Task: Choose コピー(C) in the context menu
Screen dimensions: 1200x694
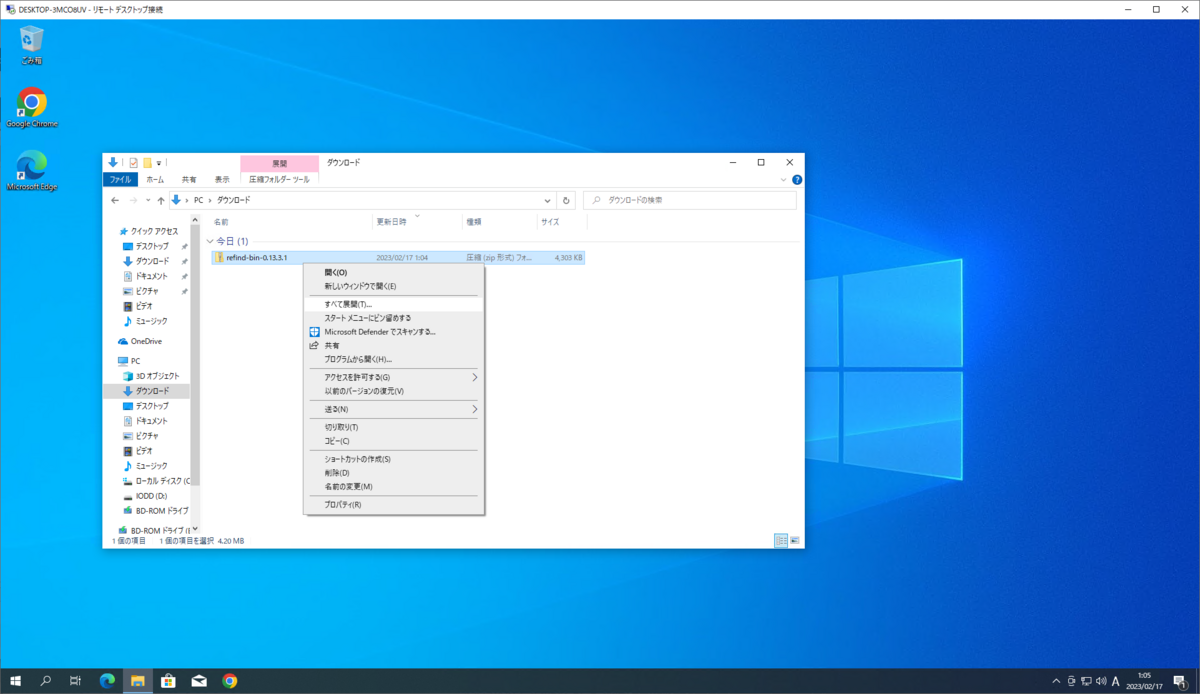Action: (x=394, y=441)
